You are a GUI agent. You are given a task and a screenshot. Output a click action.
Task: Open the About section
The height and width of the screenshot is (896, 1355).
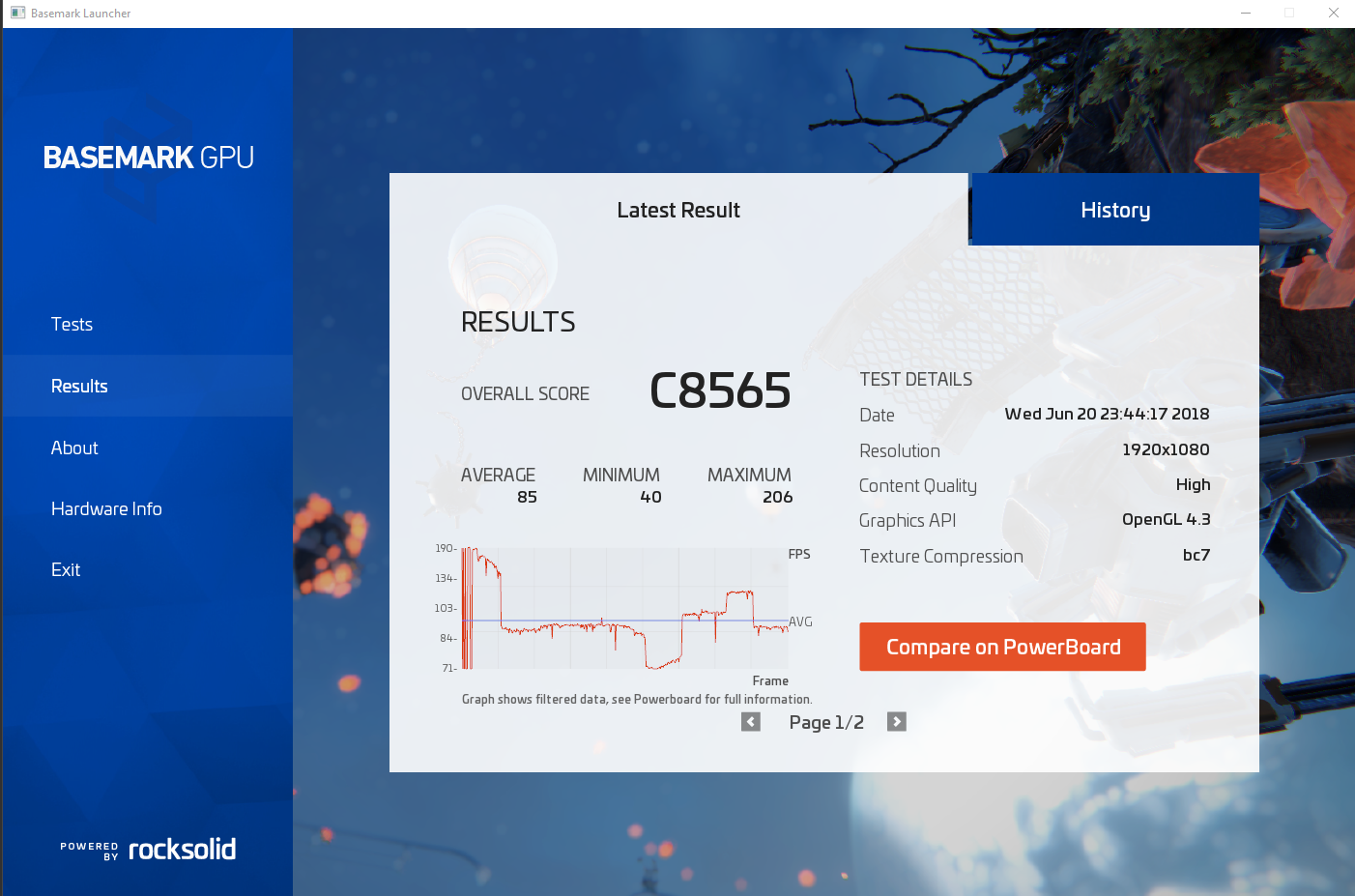point(74,448)
